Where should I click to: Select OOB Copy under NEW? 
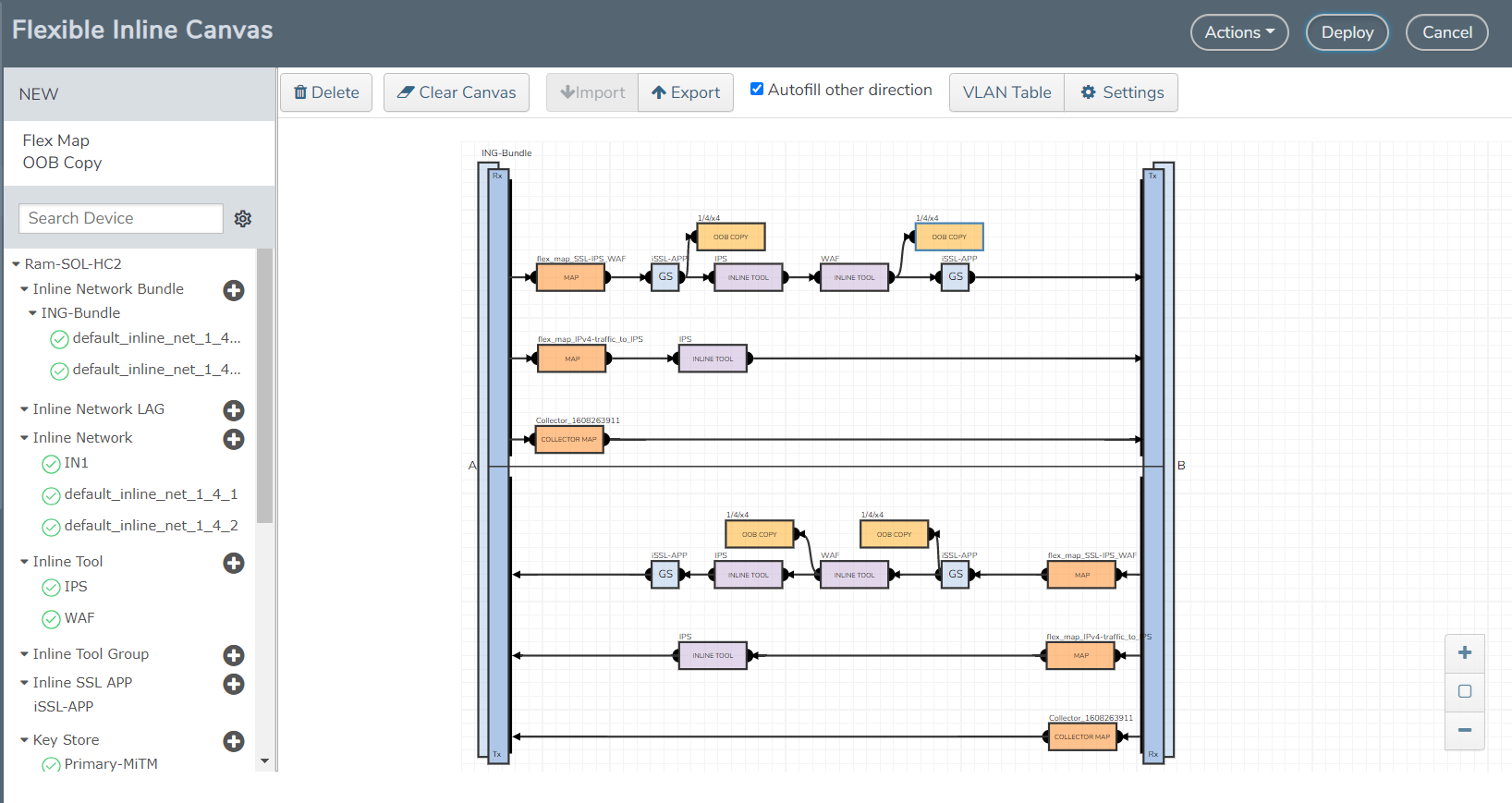(x=62, y=163)
